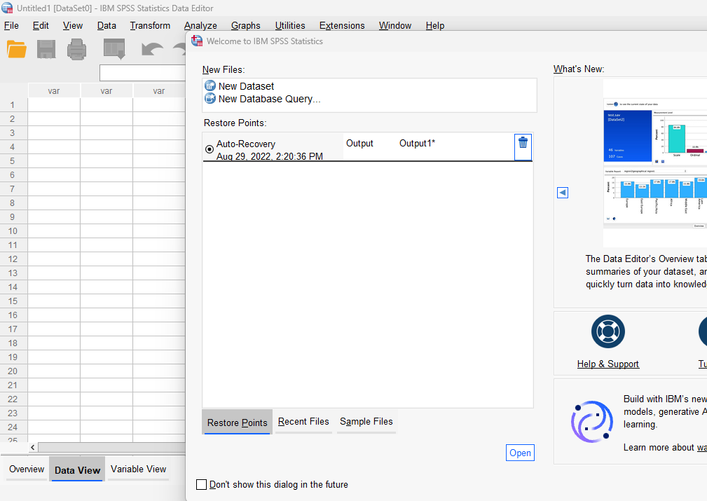Open the Window menu
Screen dimensions: 707x501
395,26
